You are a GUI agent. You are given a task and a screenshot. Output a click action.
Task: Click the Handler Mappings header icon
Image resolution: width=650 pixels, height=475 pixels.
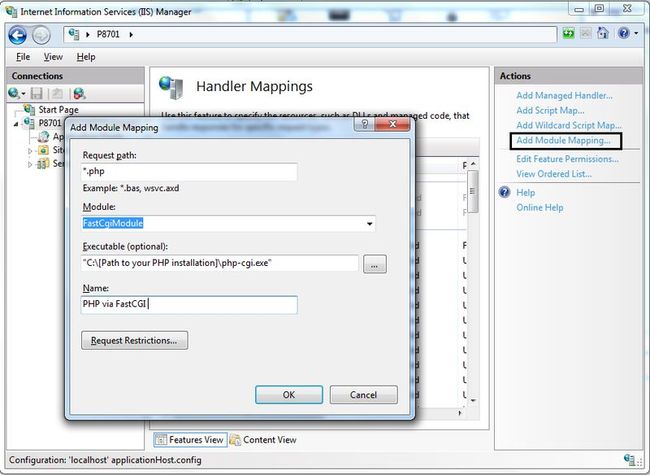171,87
